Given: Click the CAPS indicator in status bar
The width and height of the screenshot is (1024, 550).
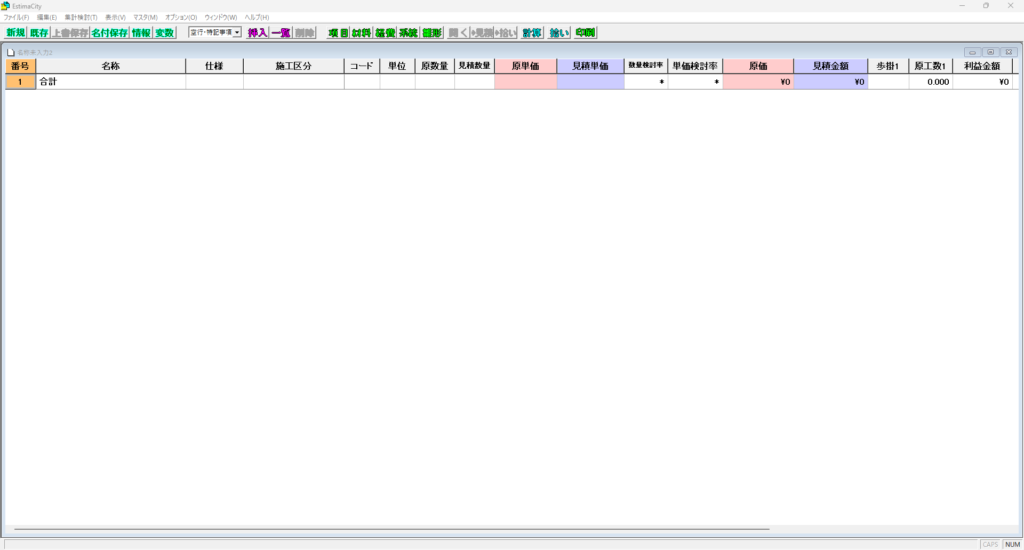Looking at the screenshot, I should [990, 544].
